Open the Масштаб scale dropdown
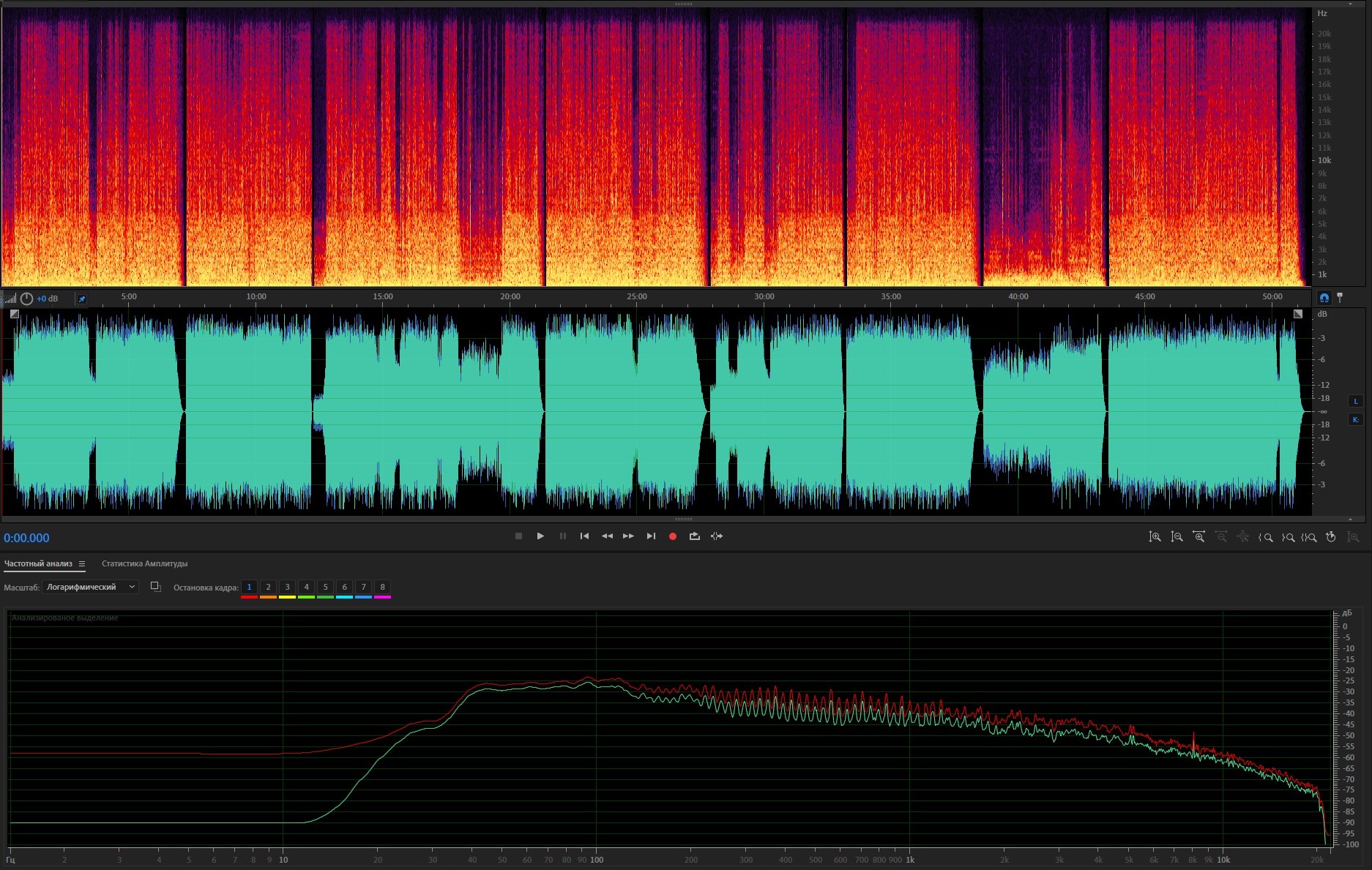 [x=90, y=587]
